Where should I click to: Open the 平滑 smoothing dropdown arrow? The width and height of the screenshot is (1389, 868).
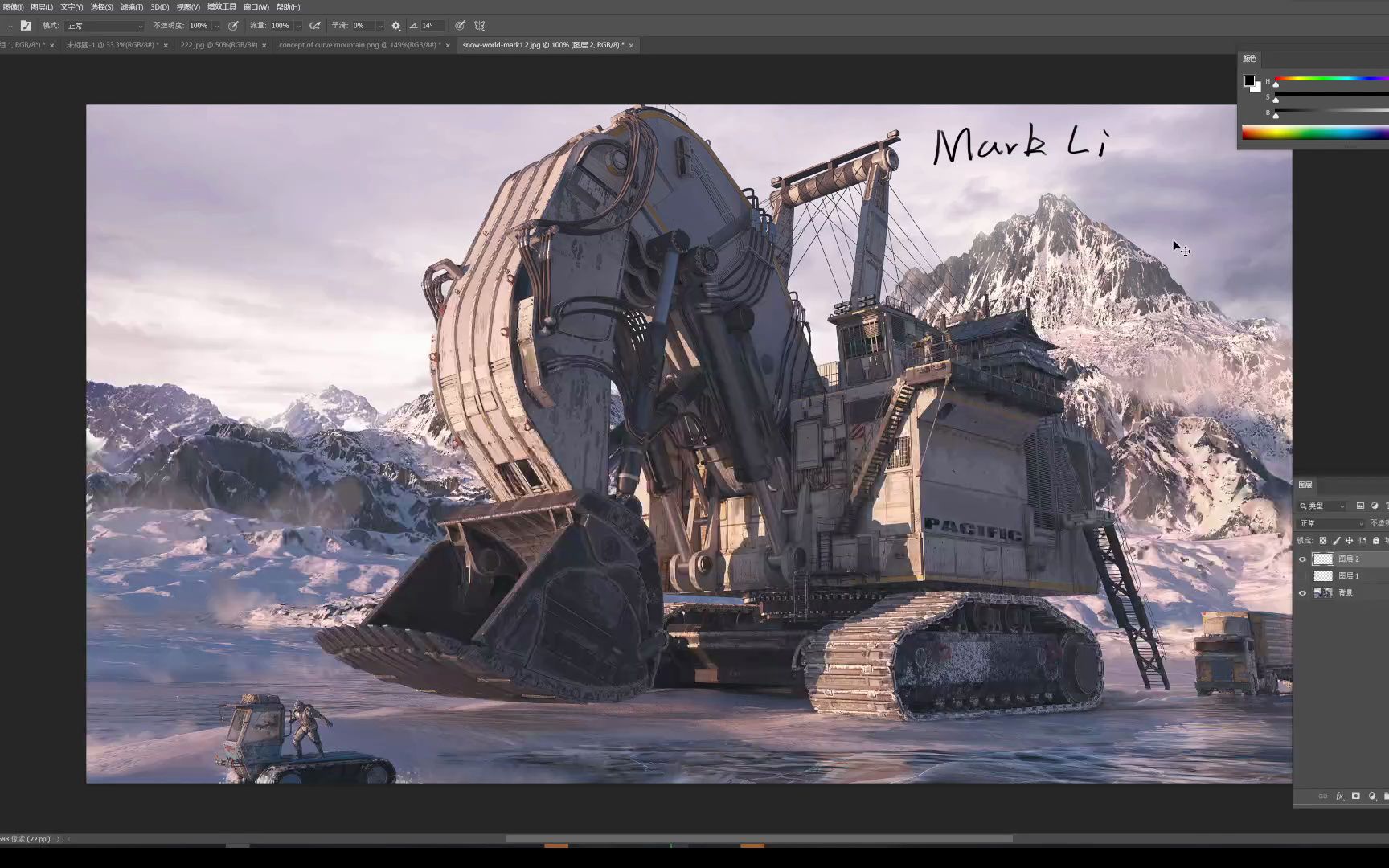[380, 26]
